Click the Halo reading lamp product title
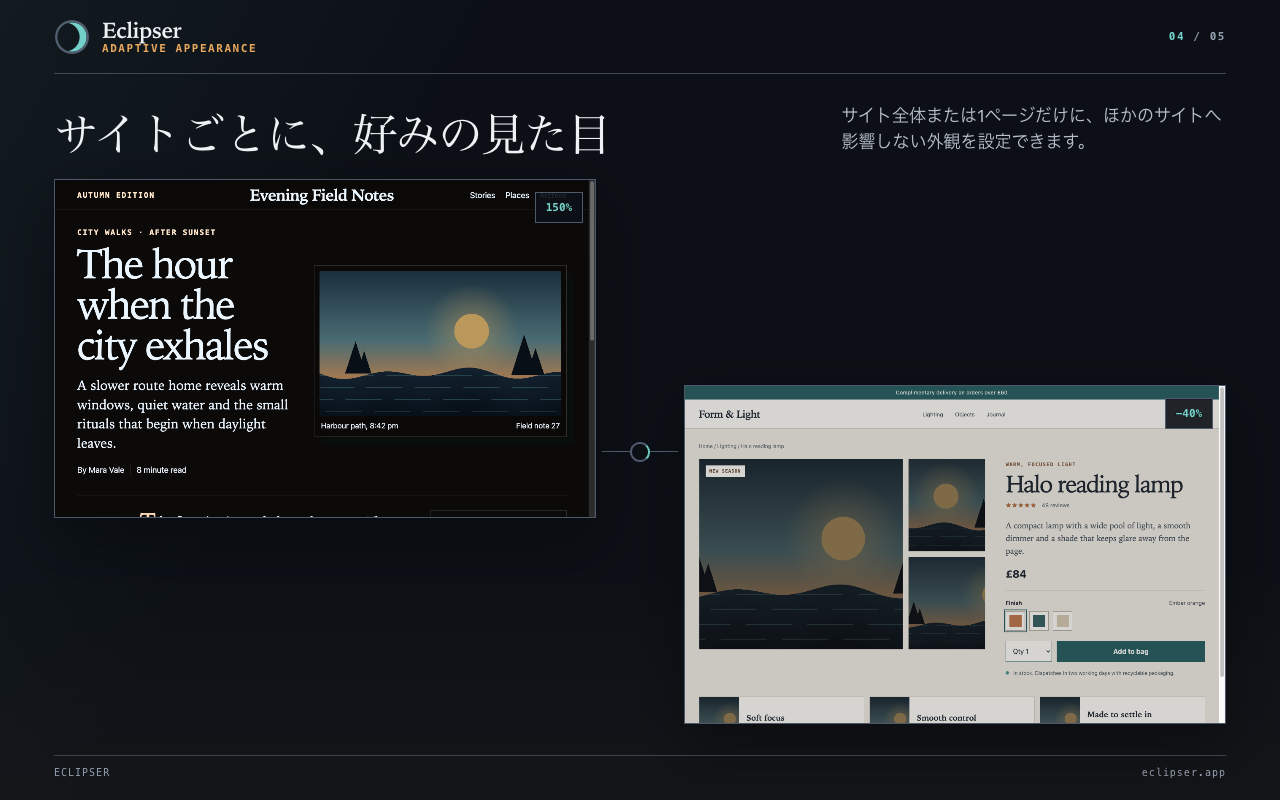Viewport: 1280px width, 800px height. [x=1094, y=485]
